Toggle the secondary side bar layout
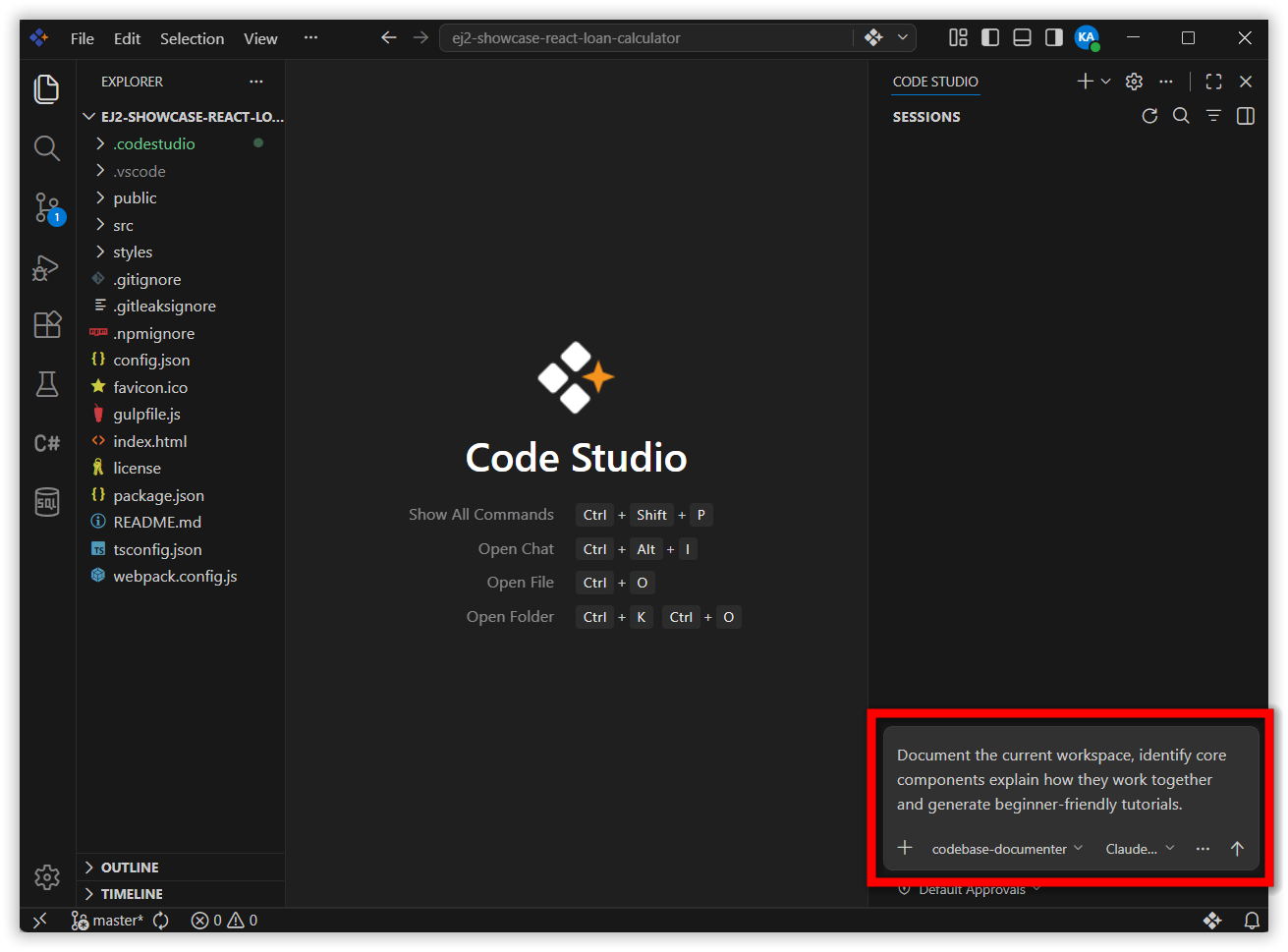The image size is (1288, 952). point(1053,37)
